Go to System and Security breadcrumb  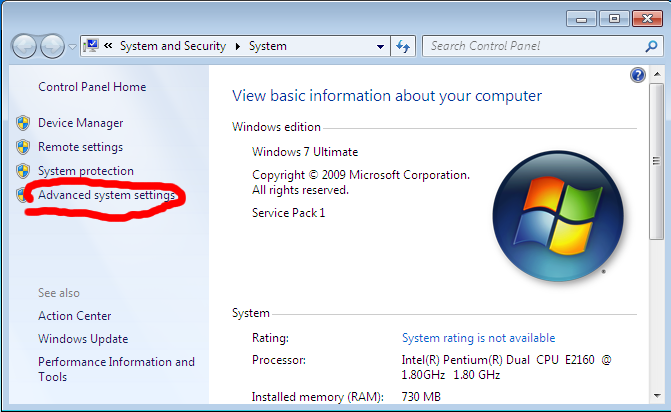tap(172, 46)
